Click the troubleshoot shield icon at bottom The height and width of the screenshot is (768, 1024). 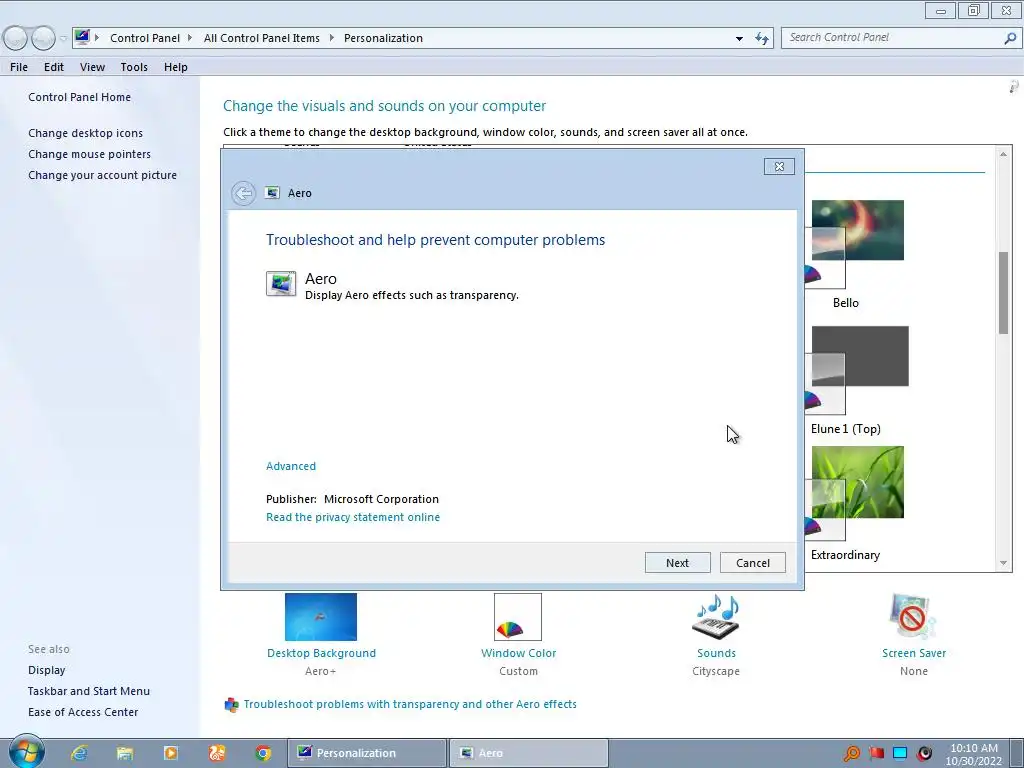[x=231, y=705]
